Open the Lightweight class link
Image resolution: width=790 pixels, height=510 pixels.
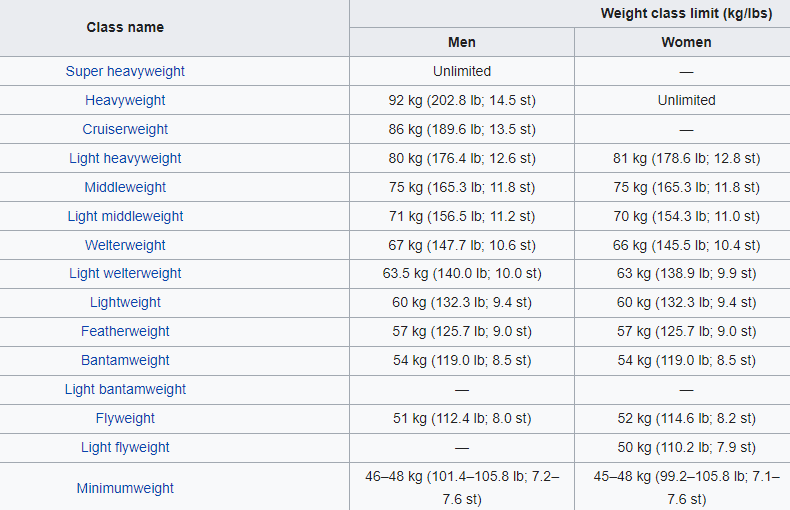[x=125, y=302]
